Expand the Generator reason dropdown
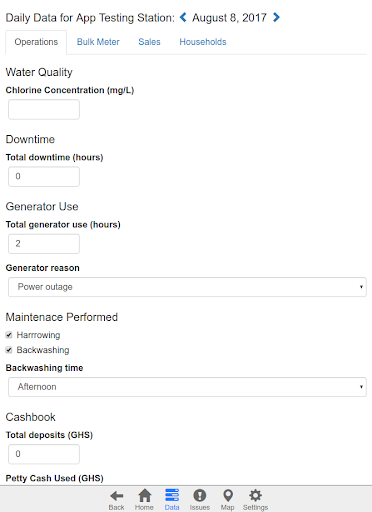Image resolution: width=372 pixels, height=512 pixels. pyautogui.click(x=187, y=287)
